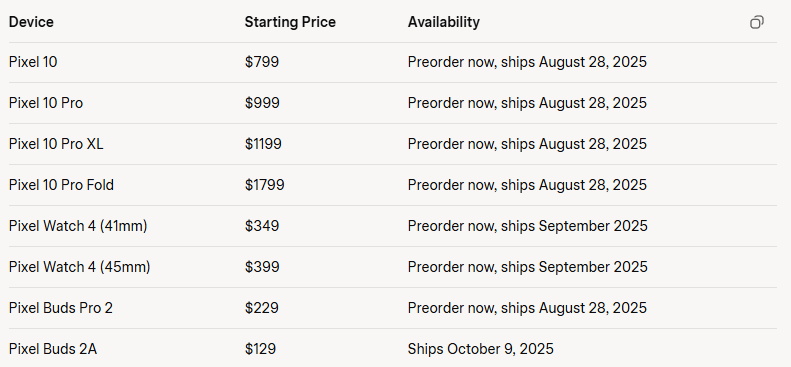The height and width of the screenshot is (367, 791).
Task: Click the copy table icon
Action: pos(757,22)
